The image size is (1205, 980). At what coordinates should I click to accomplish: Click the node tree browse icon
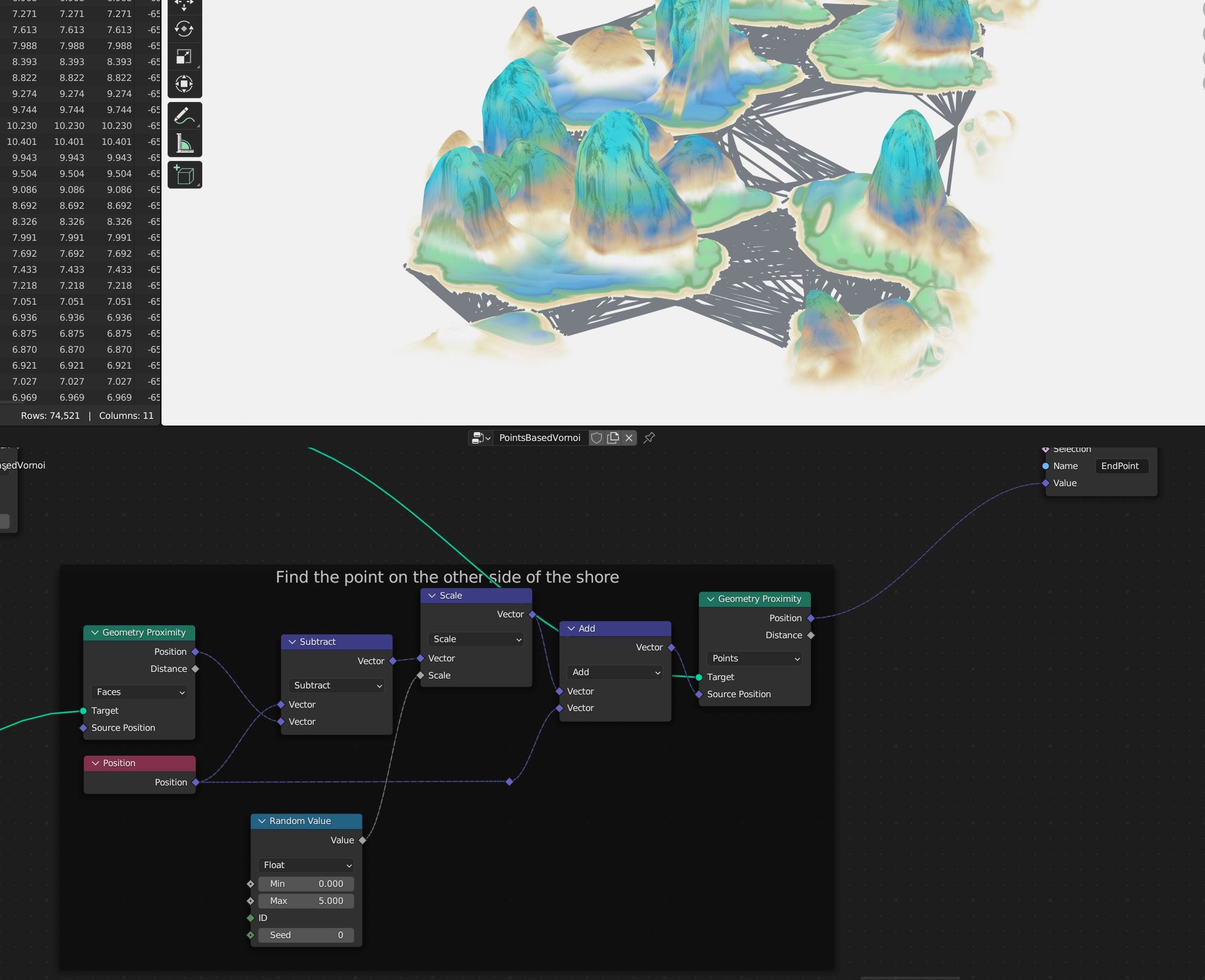pyautogui.click(x=481, y=438)
